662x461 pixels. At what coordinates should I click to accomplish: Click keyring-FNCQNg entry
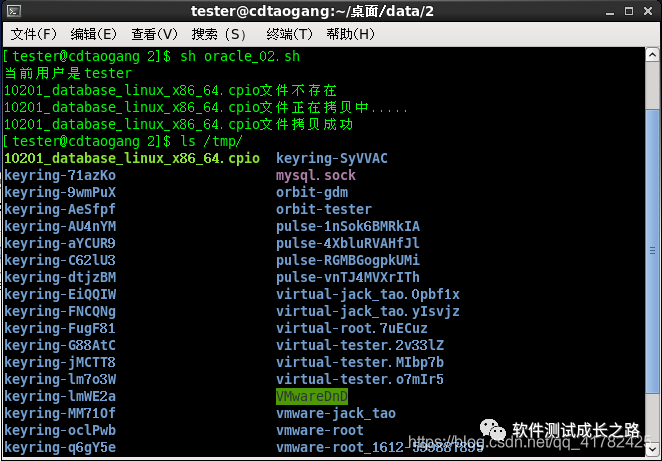(x=60, y=311)
